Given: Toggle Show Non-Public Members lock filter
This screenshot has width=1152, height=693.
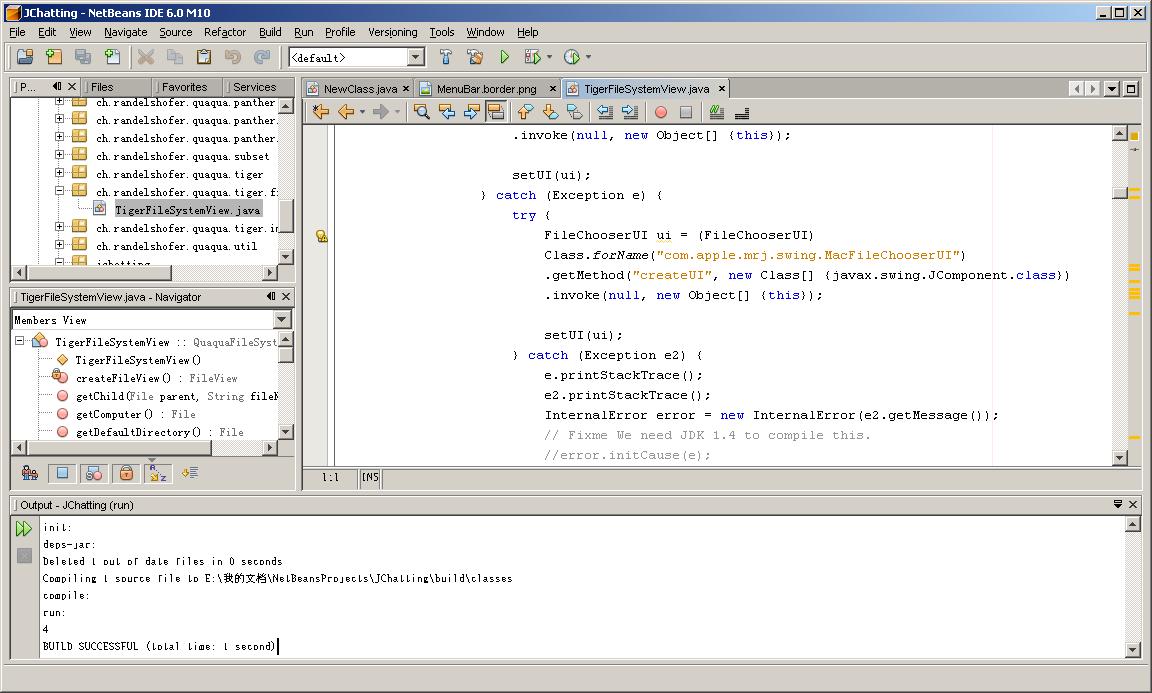Looking at the screenshot, I should point(126,473).
